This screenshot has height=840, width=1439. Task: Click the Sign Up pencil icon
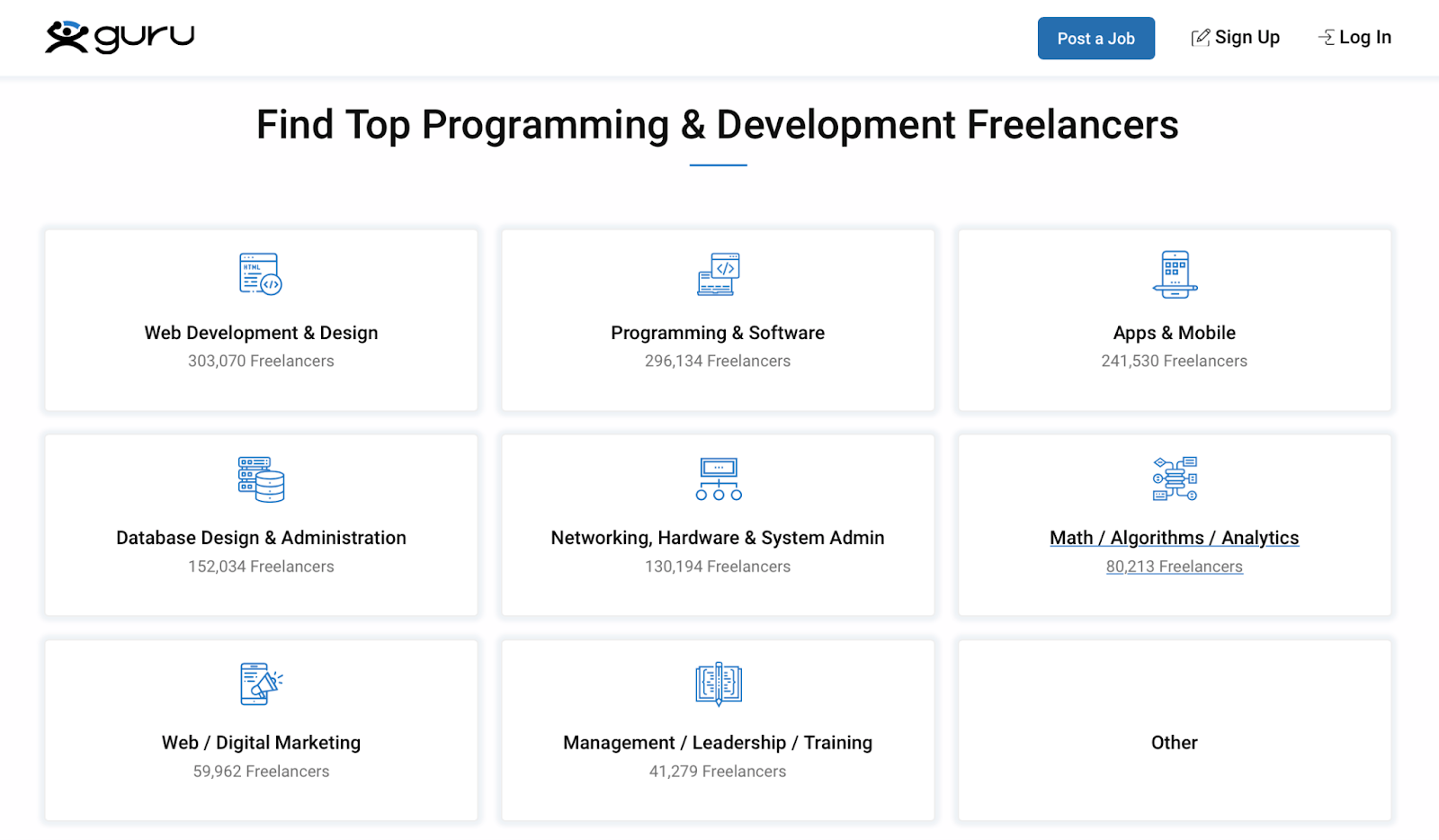pos(1200,38)
